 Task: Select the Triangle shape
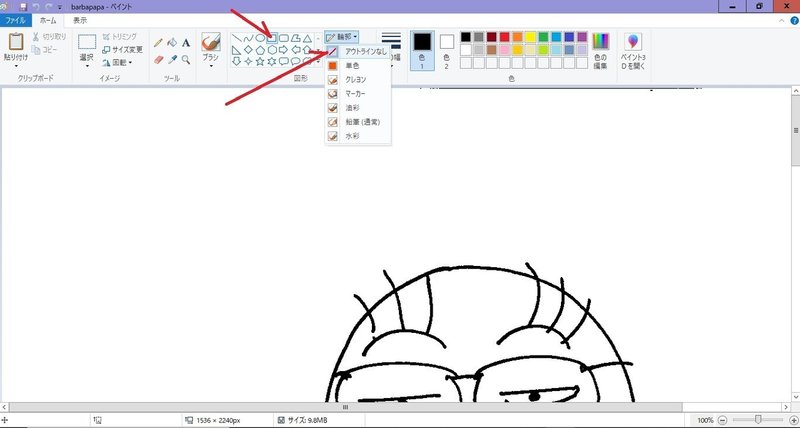(307, 38)
